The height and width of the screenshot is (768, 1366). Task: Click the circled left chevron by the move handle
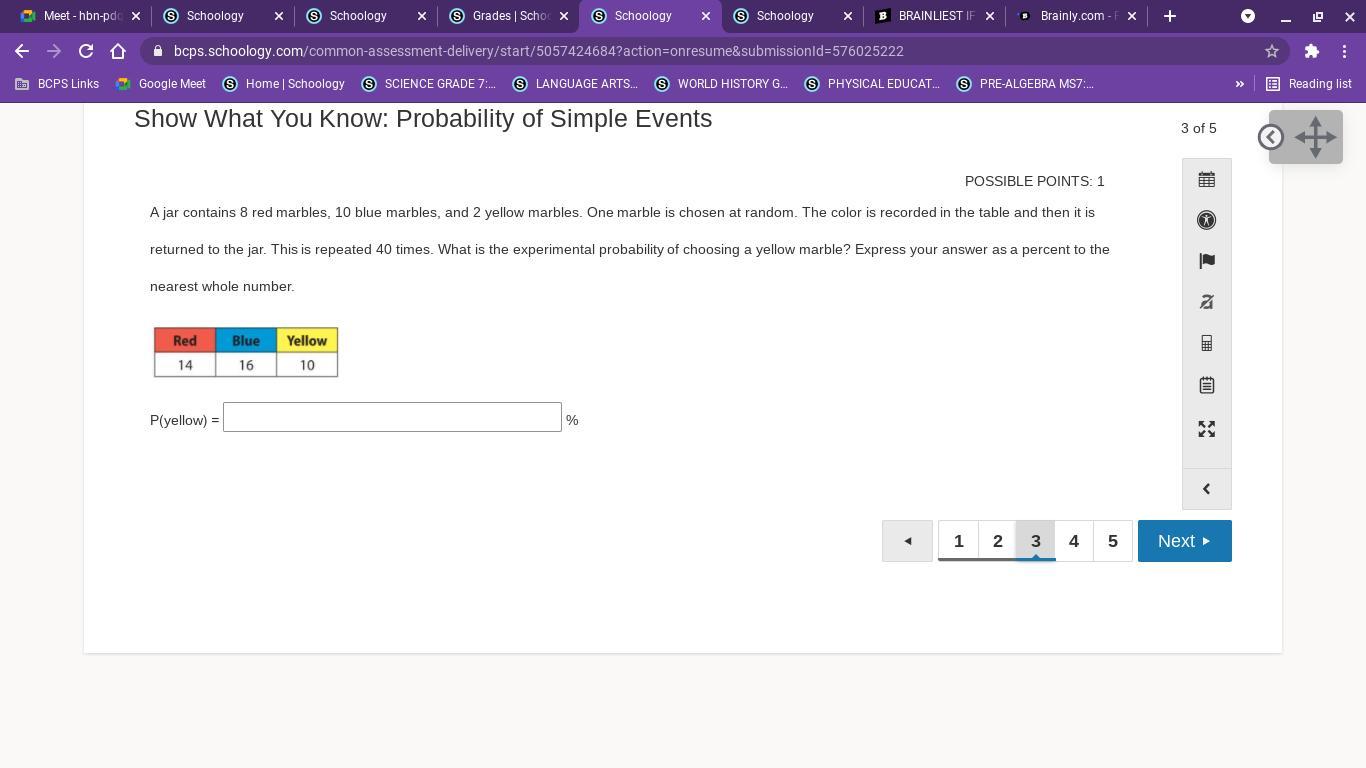click(1271, 137)
